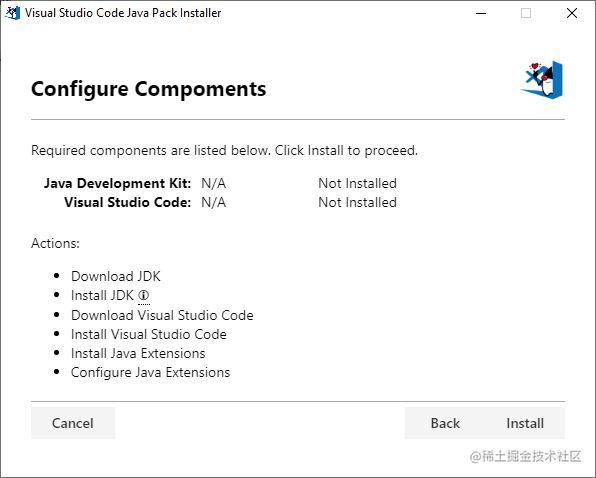Click the Install button
Viewport: 596px width, 478px height.
[x=525, y=423]
